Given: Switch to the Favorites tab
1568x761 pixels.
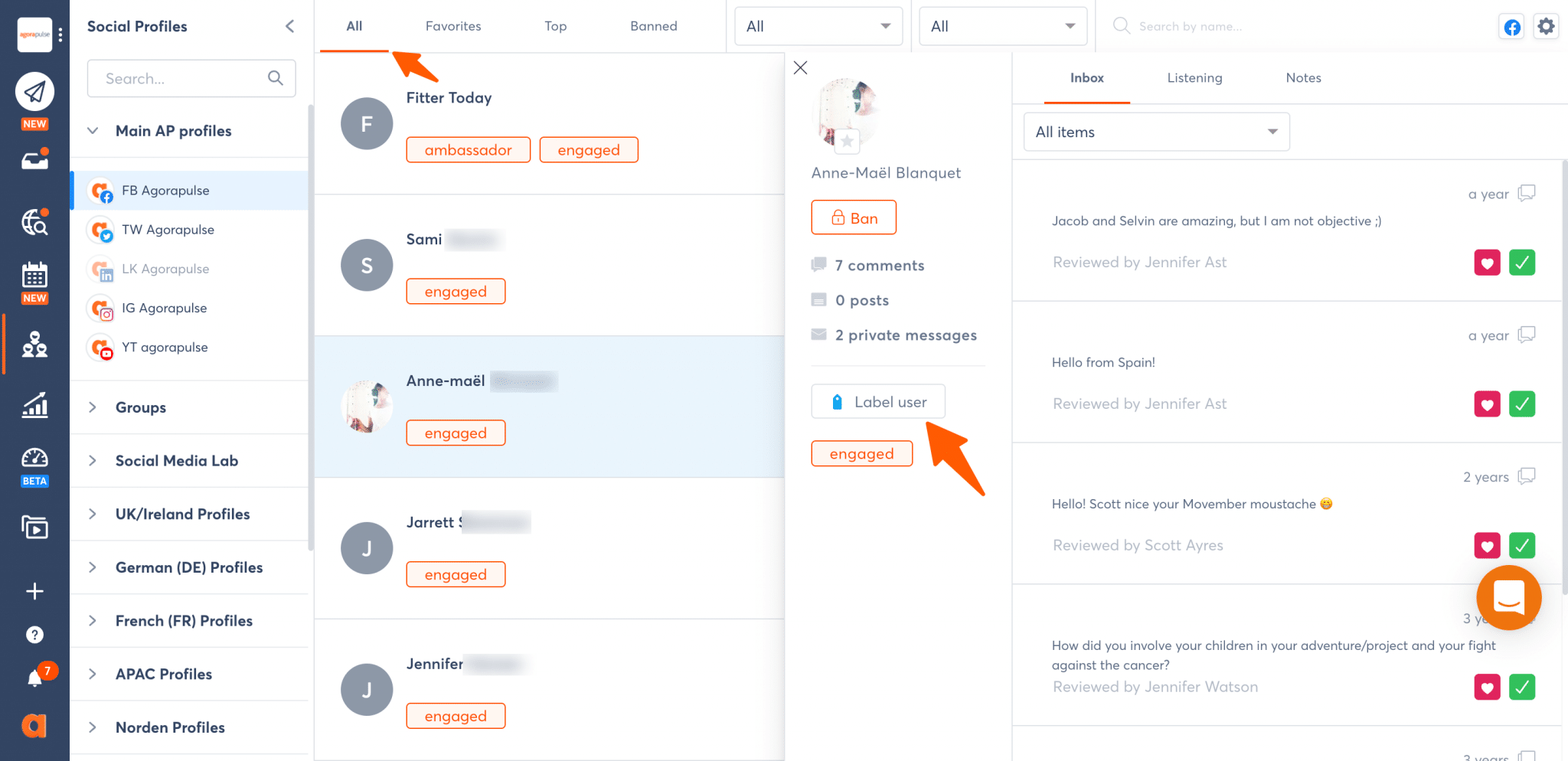Looking at the screenshot, I should click(453, 26).
